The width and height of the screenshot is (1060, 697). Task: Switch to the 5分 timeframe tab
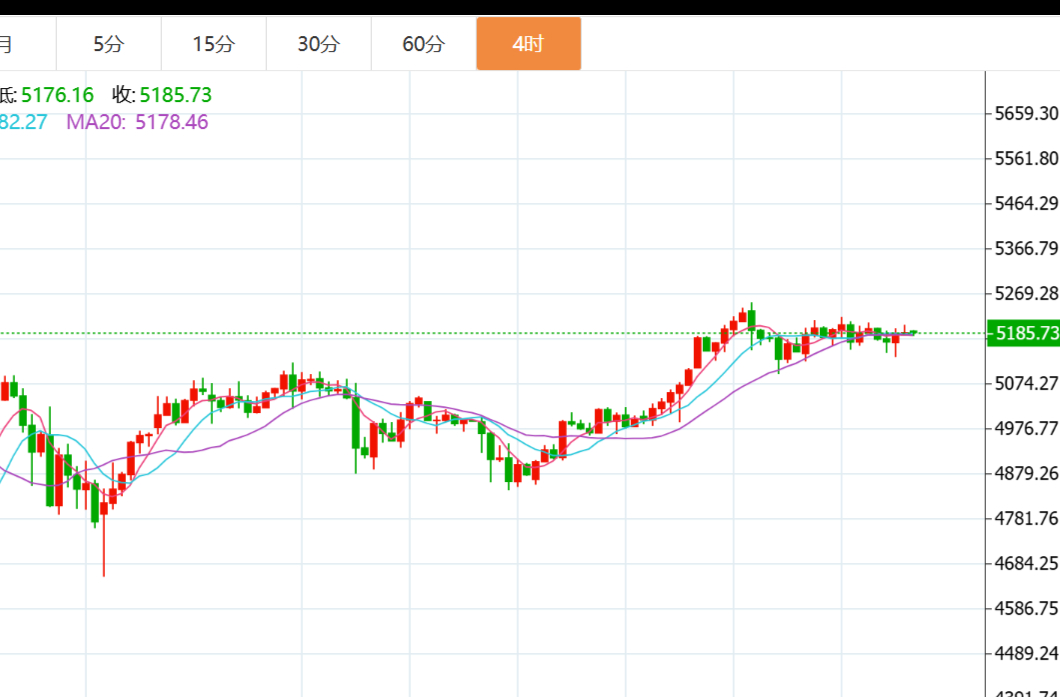click(108, 44)
